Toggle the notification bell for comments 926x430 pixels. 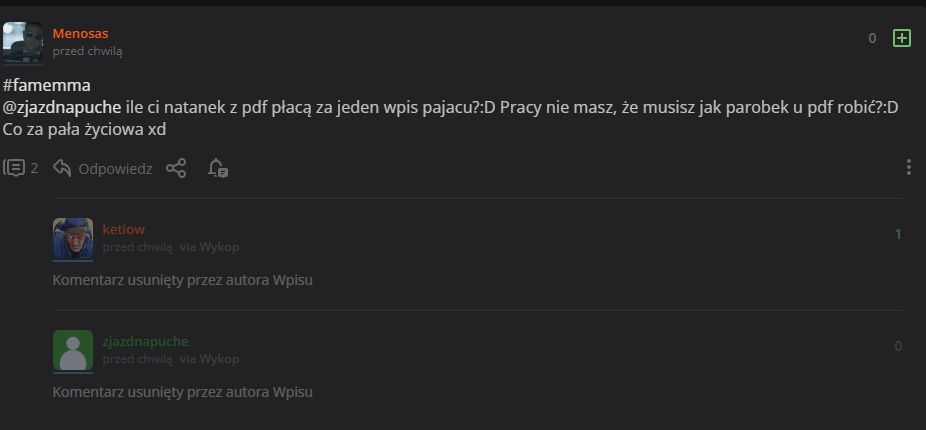(218, 168)
